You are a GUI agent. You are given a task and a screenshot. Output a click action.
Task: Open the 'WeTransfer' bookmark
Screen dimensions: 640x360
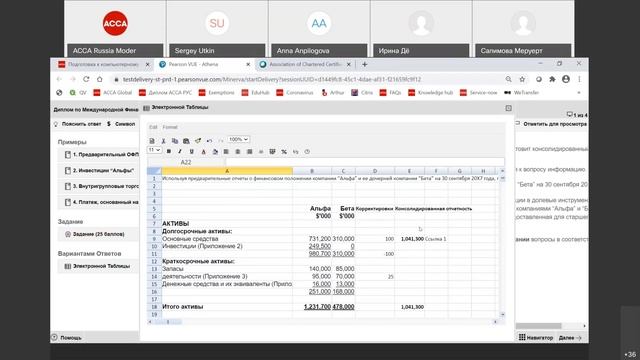(x=522, y=93)
